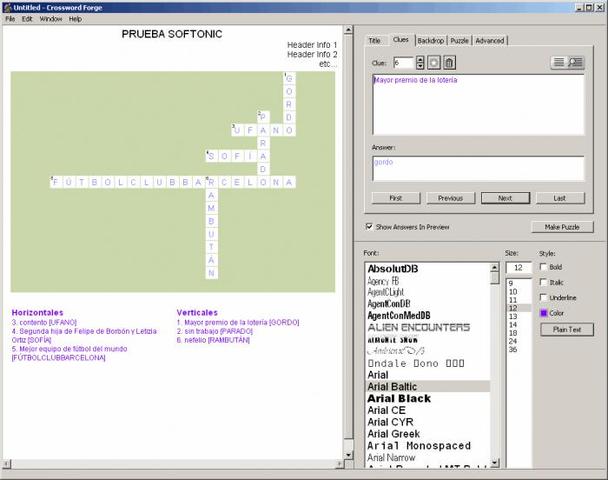Click the Plain Text button
The height and width of the screenshot is (480, 608).
(x=567, y=330)
